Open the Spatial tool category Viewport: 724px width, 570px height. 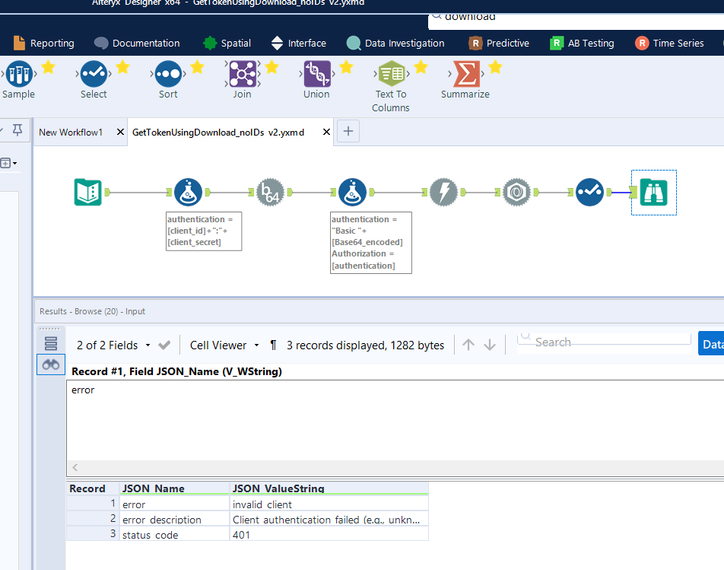point(227,43)
